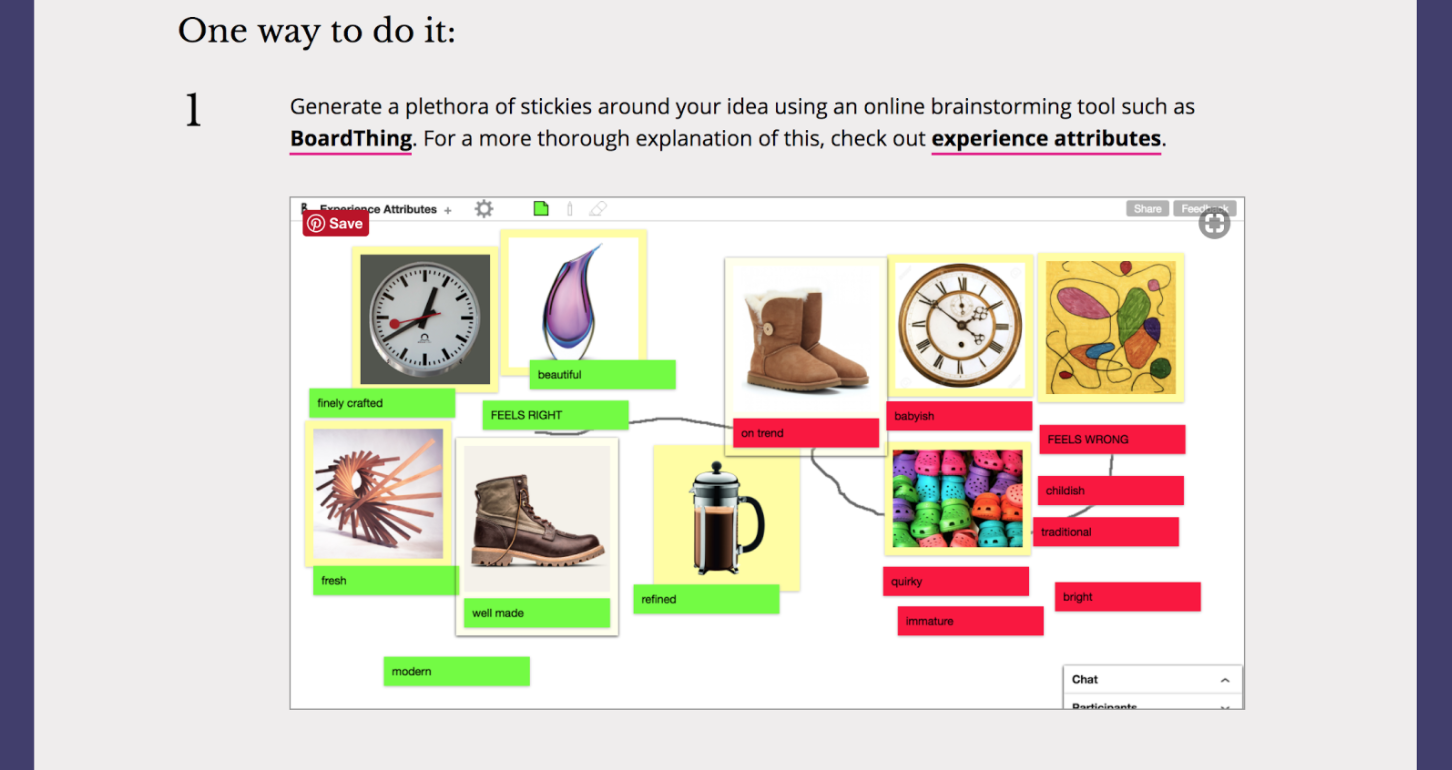Viewport: 1452px width, 770px height.
Task: Open the experience attributes link
Action: point(1046,139)
